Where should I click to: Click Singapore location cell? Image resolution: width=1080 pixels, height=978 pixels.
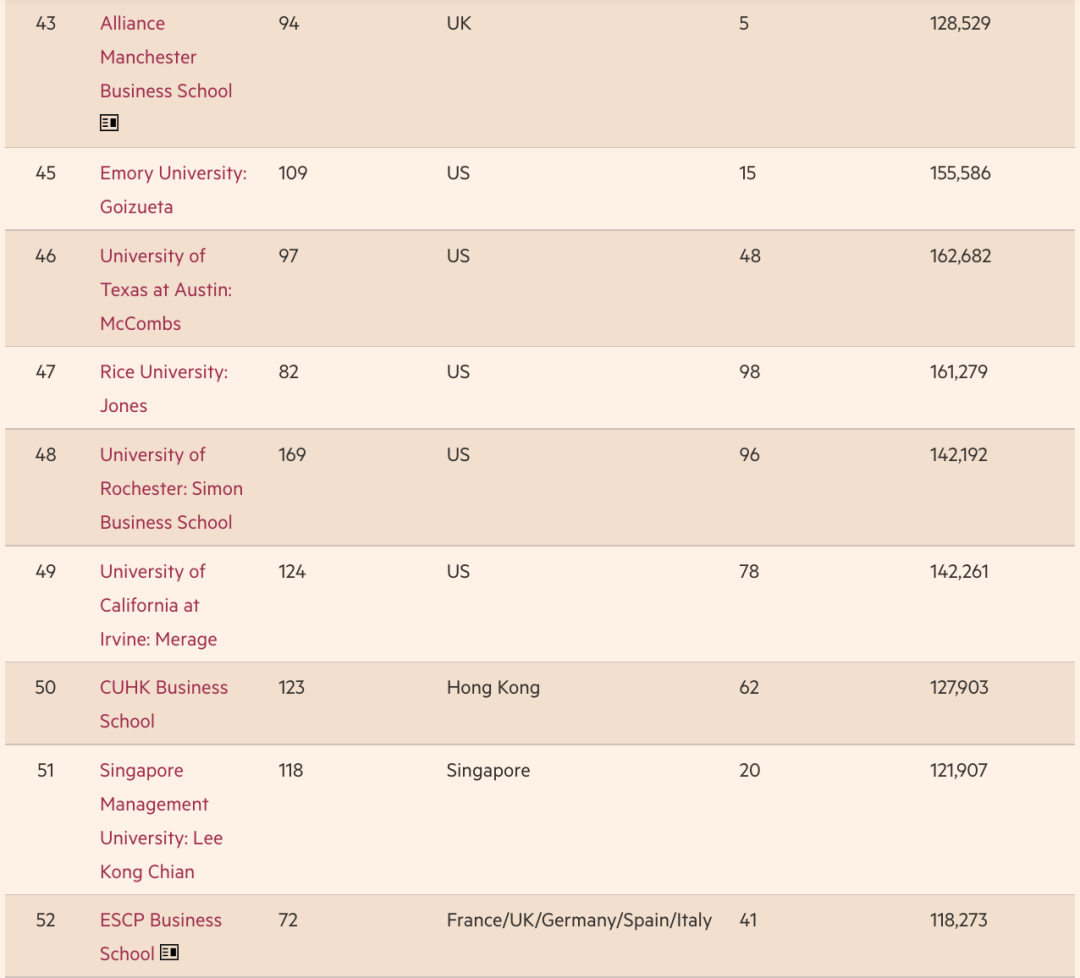tap(488, 770)
